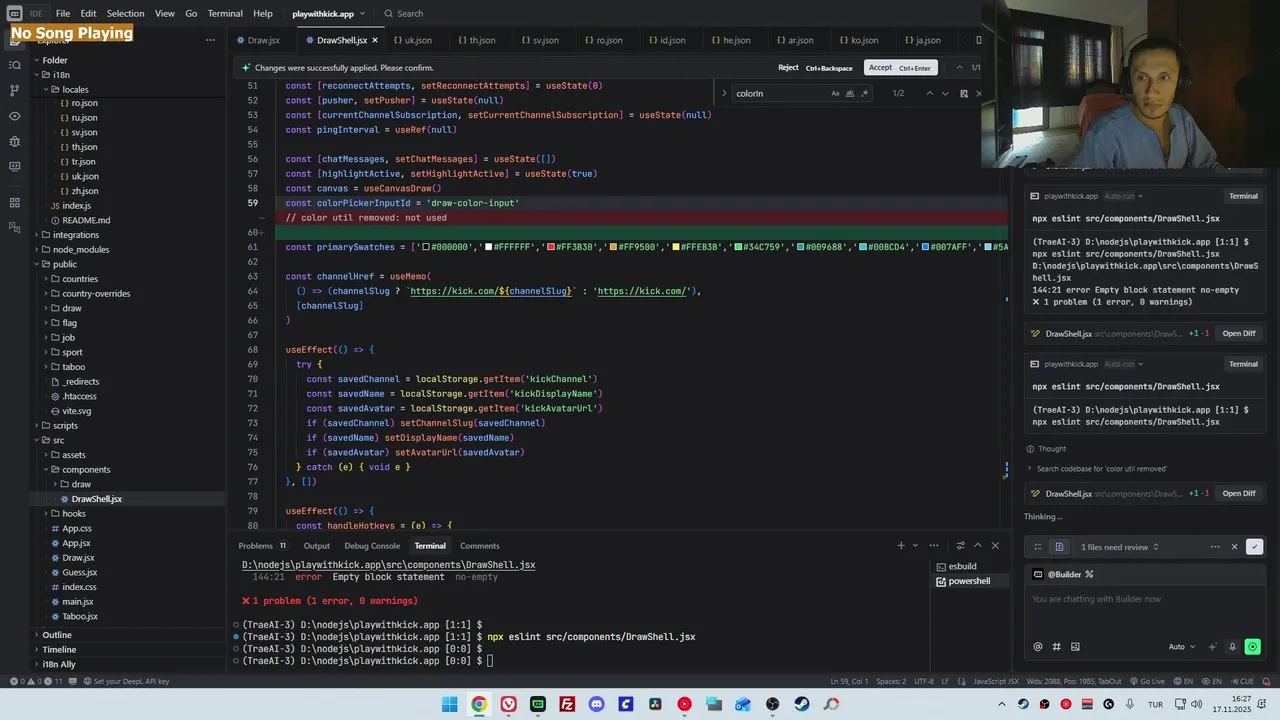1280x720 pixels.
Task: Open the Terminal menu
Action: pos(225,14)
